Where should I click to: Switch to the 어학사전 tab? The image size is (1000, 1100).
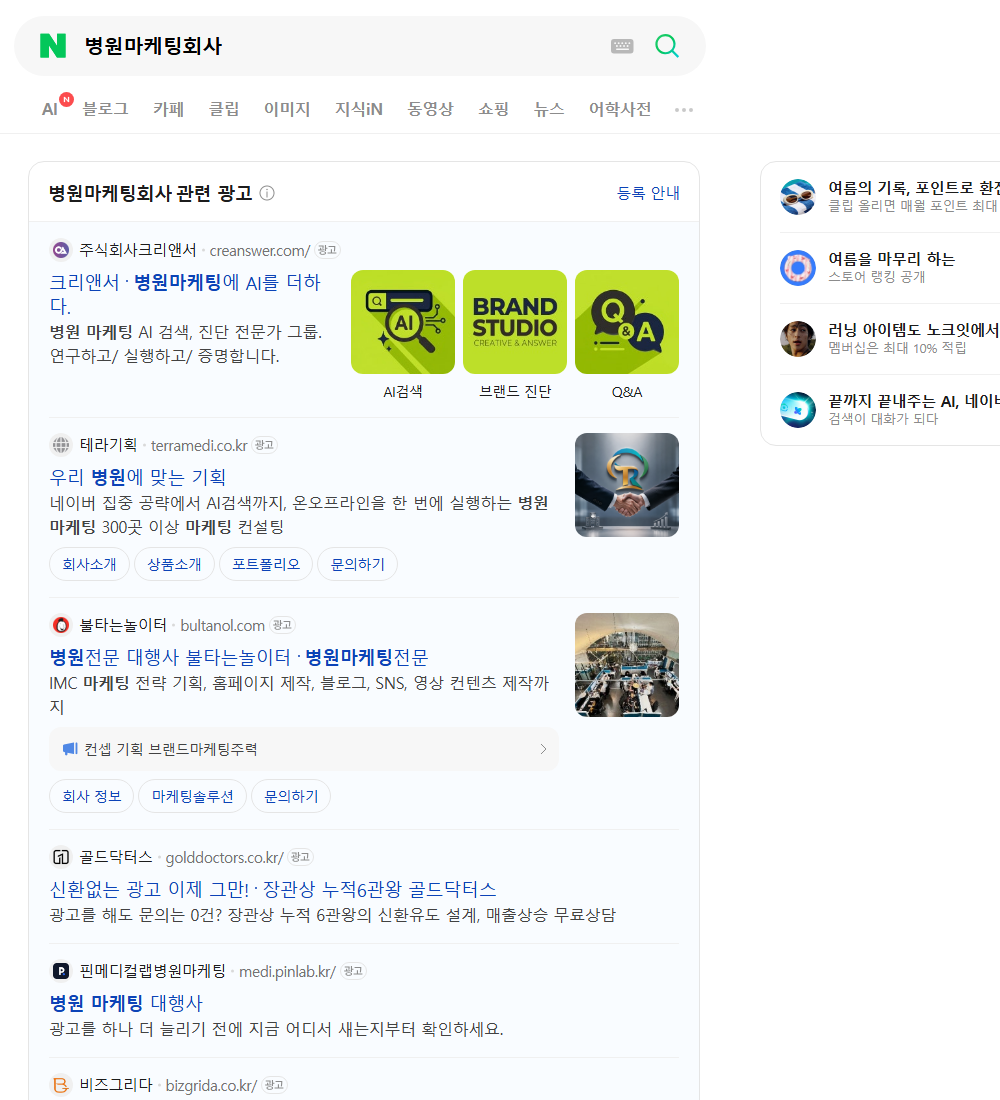click(620, 109)
